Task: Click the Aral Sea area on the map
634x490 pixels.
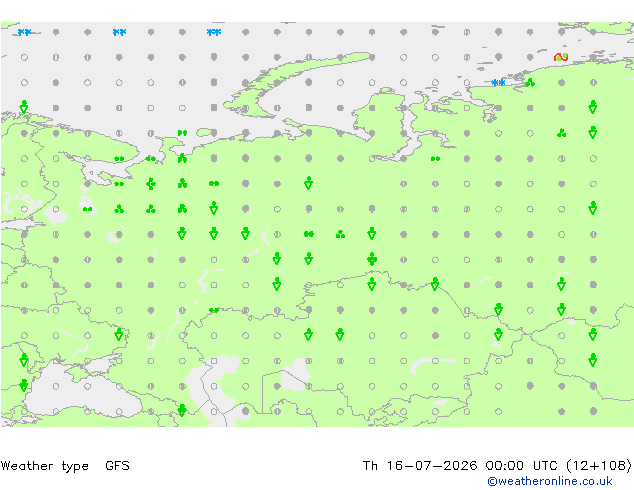Action: tap(294, 376)
